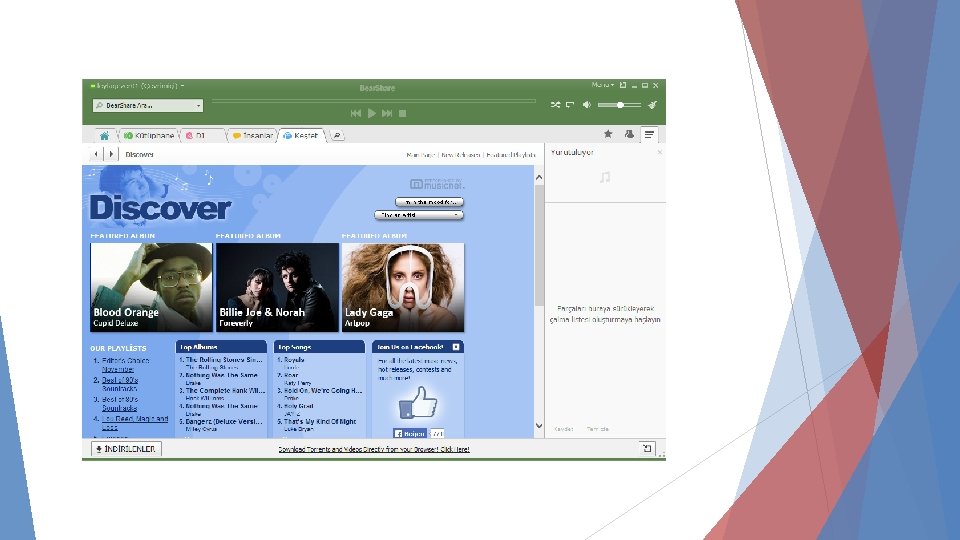960x540 pixels.
Task: Open the Lady Gaga Artpop album
Action: pyautogui.click(x=403, y=287)
